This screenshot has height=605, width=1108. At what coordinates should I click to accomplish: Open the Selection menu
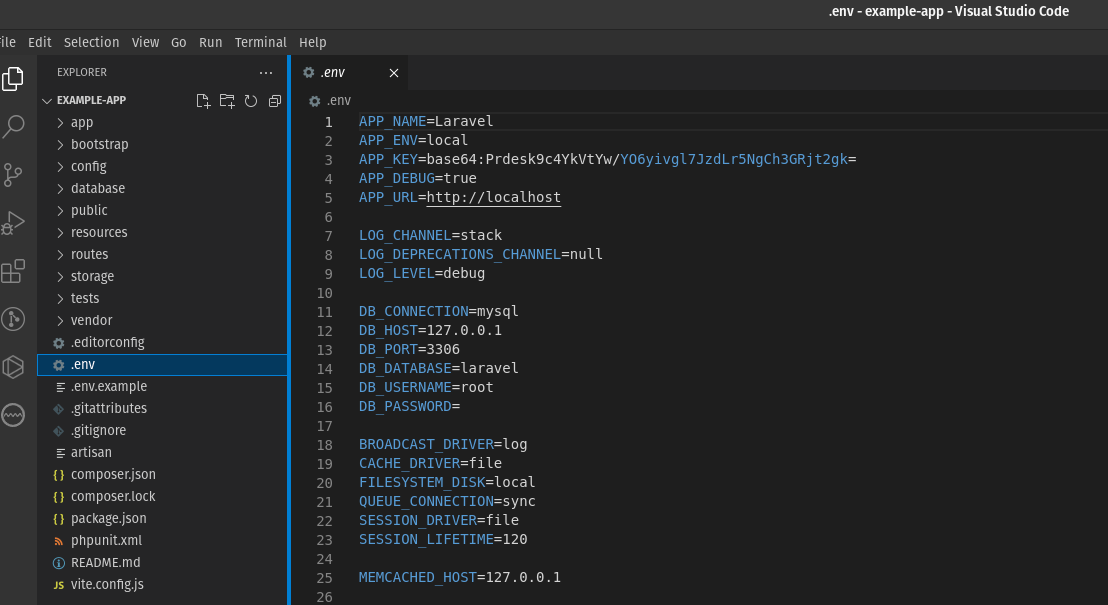click(x=91, y=42)
